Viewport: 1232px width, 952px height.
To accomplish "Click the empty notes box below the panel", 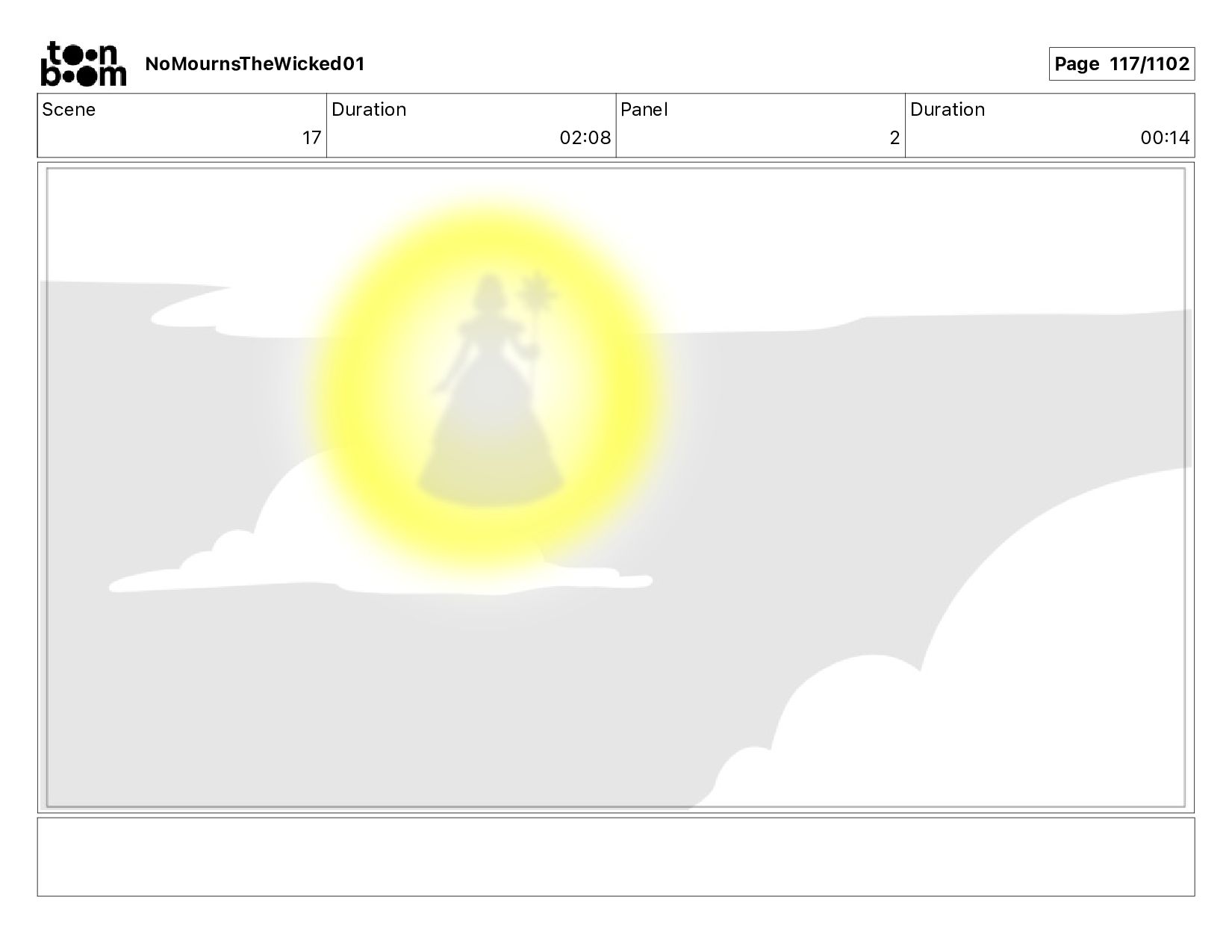I will coord(616,856).
